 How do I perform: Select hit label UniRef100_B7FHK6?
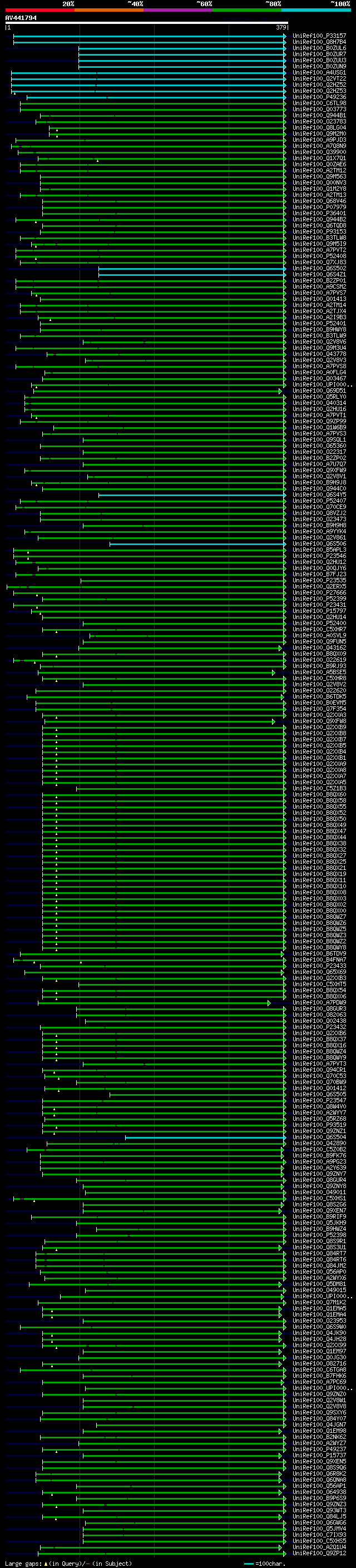pyautogui.click(x=319, y=1376)
